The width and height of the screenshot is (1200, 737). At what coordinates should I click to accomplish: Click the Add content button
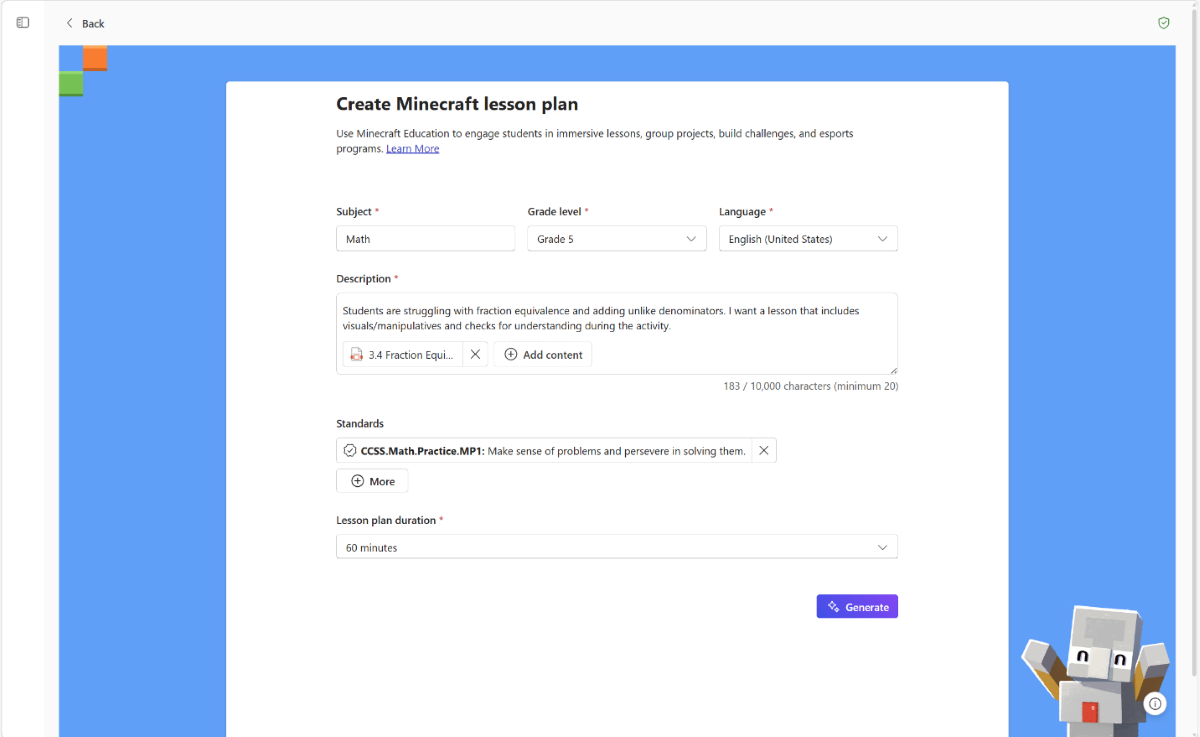[x=543, y=355]
